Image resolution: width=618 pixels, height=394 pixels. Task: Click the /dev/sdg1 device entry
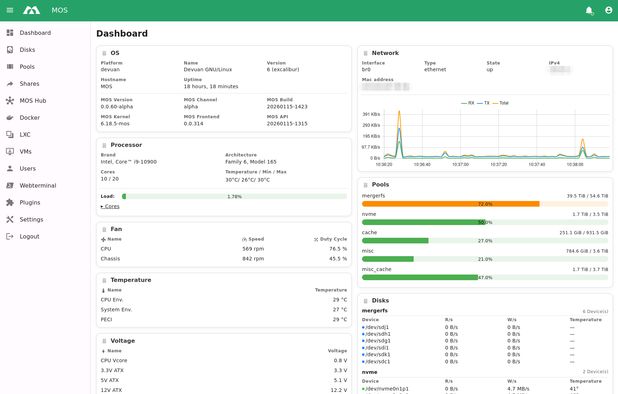coord(376,341)
